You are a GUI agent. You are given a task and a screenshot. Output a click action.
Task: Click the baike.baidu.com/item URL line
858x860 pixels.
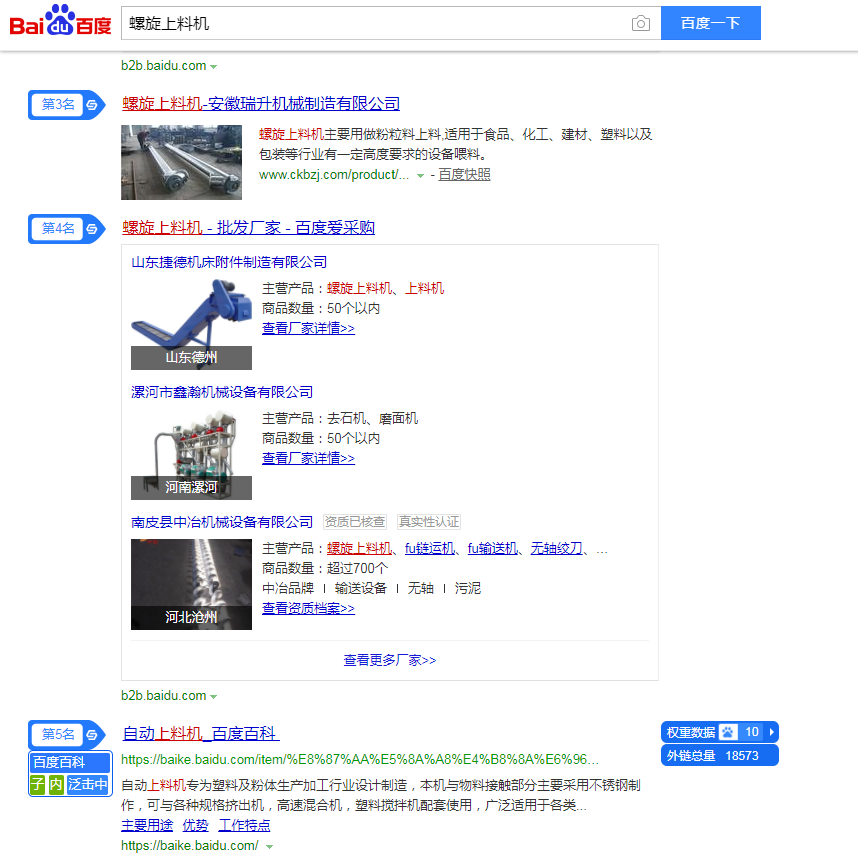360,760
